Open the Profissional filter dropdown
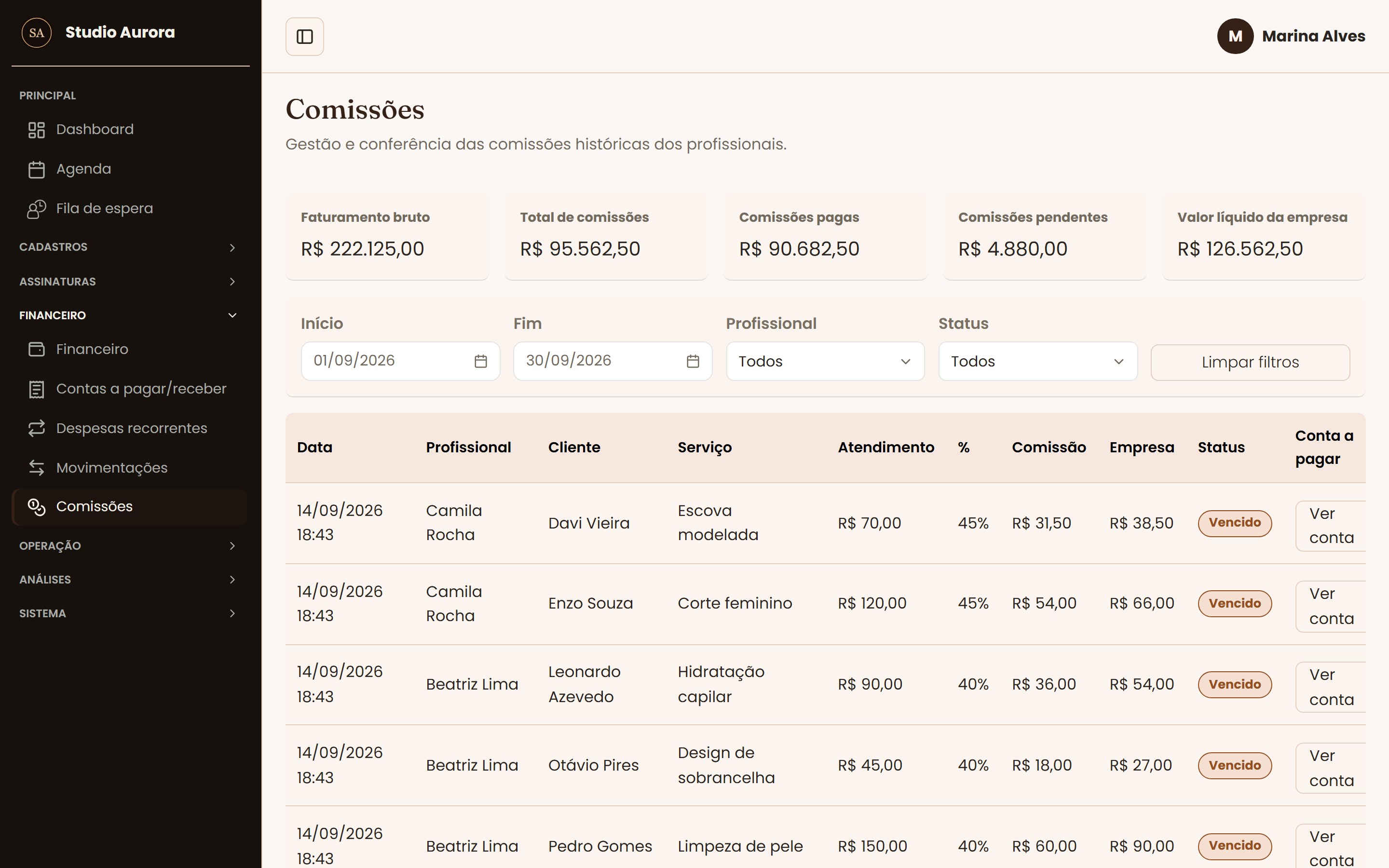This screenshot has height=868, width=1389. tap(825, 361)
